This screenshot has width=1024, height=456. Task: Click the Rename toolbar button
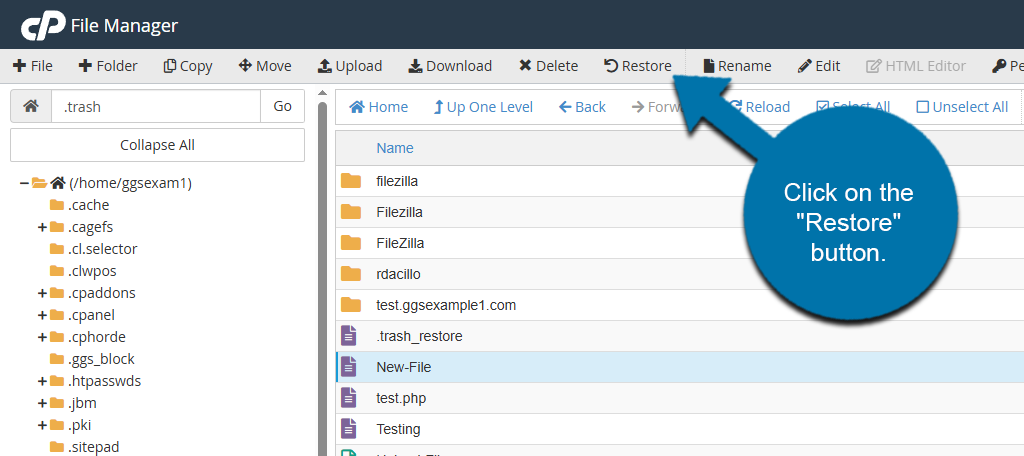pyautogui.click(x=737, y=66)
